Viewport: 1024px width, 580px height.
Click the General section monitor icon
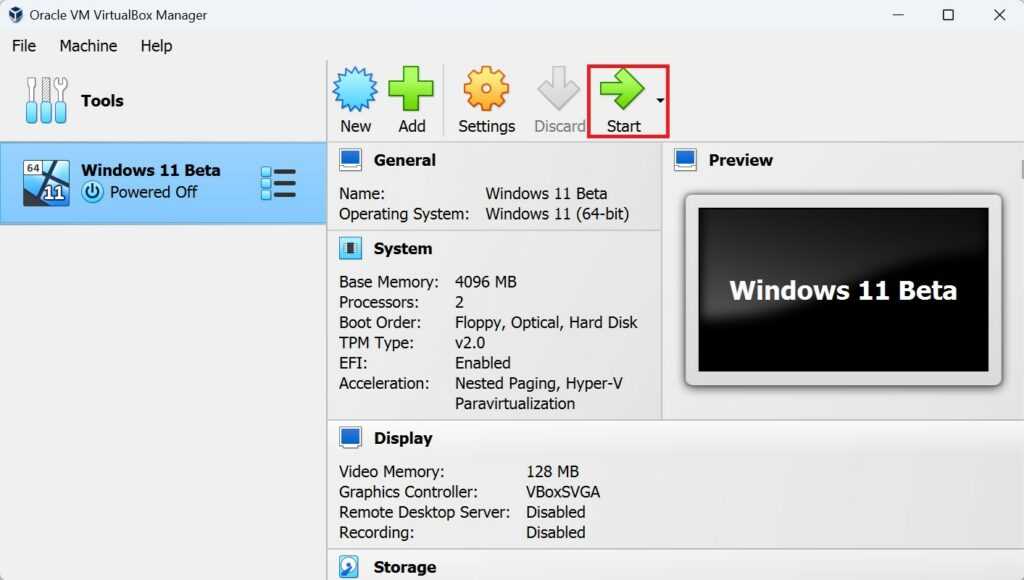click(350, 160)
